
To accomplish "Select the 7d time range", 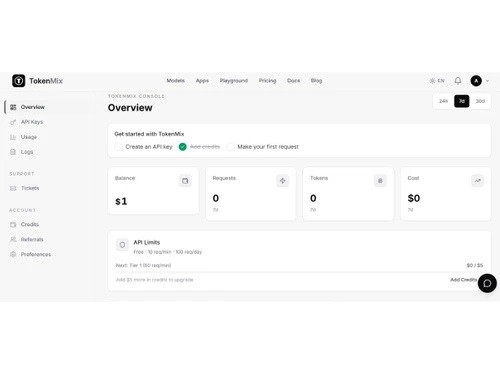I will tap(462, 101).
